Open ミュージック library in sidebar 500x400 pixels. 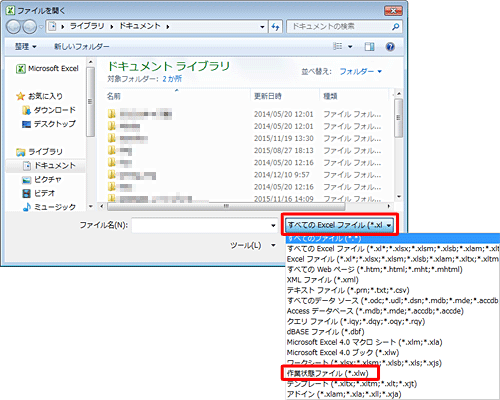[x=49, y=207]
